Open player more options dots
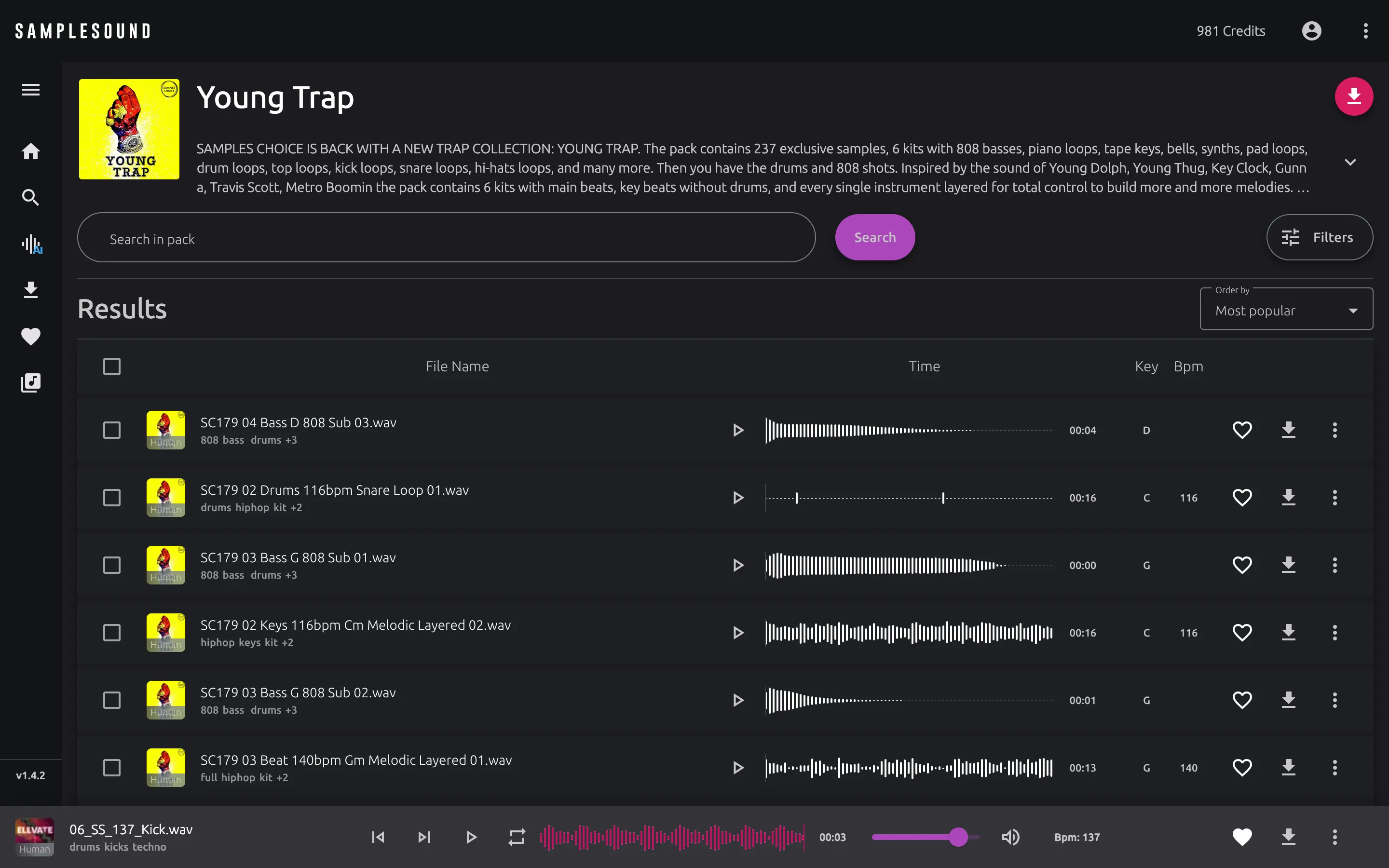The image size is (1389, 868). pyautogui.click(x=1335, y=837)
